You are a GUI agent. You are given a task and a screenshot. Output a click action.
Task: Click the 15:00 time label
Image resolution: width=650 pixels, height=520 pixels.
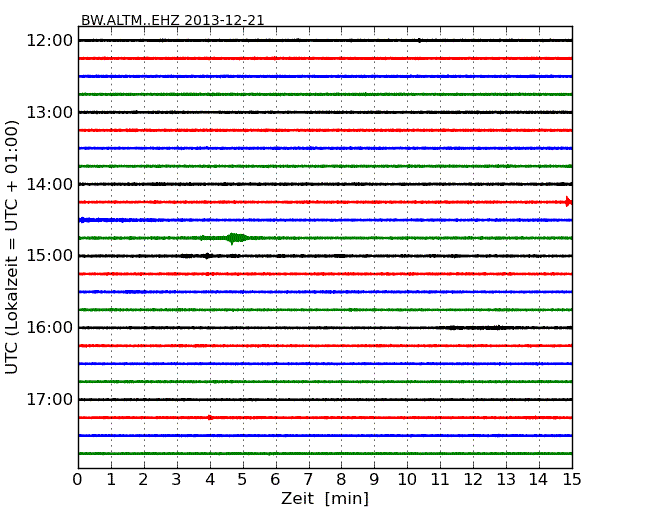point(50,256)
